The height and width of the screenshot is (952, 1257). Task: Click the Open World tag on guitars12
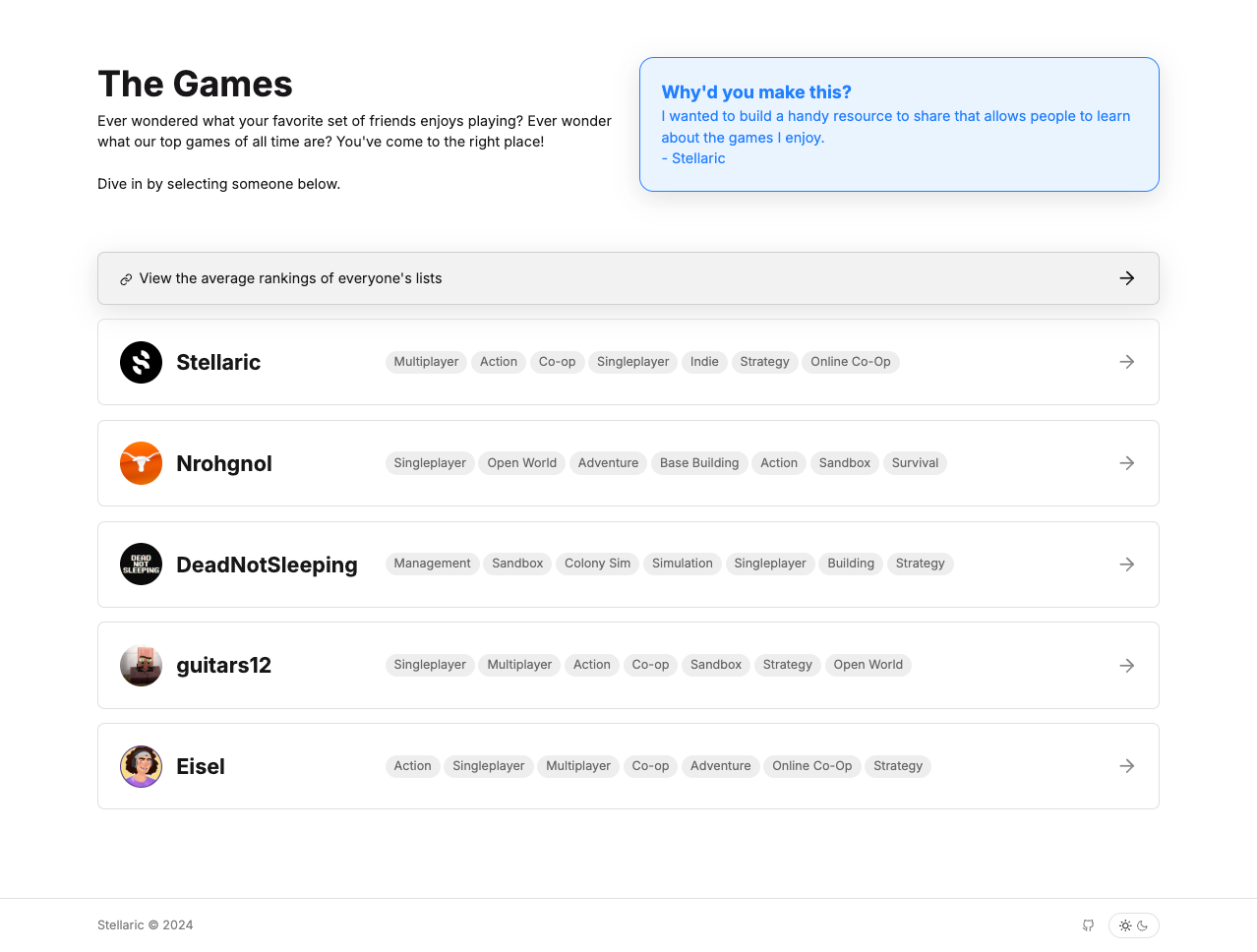868,665
